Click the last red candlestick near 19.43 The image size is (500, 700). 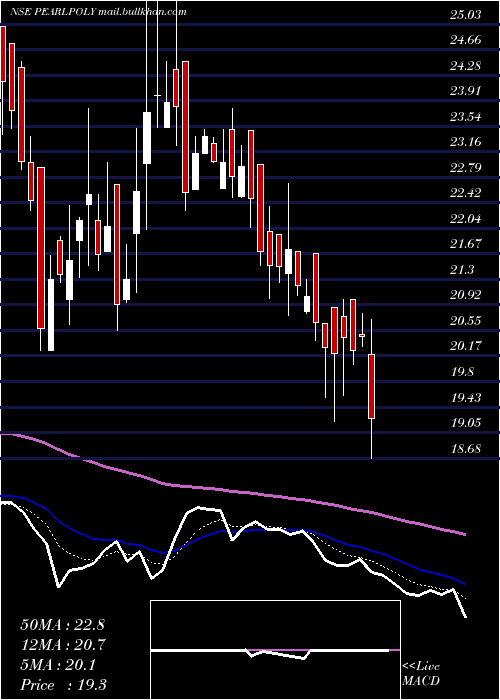point(371,387)
